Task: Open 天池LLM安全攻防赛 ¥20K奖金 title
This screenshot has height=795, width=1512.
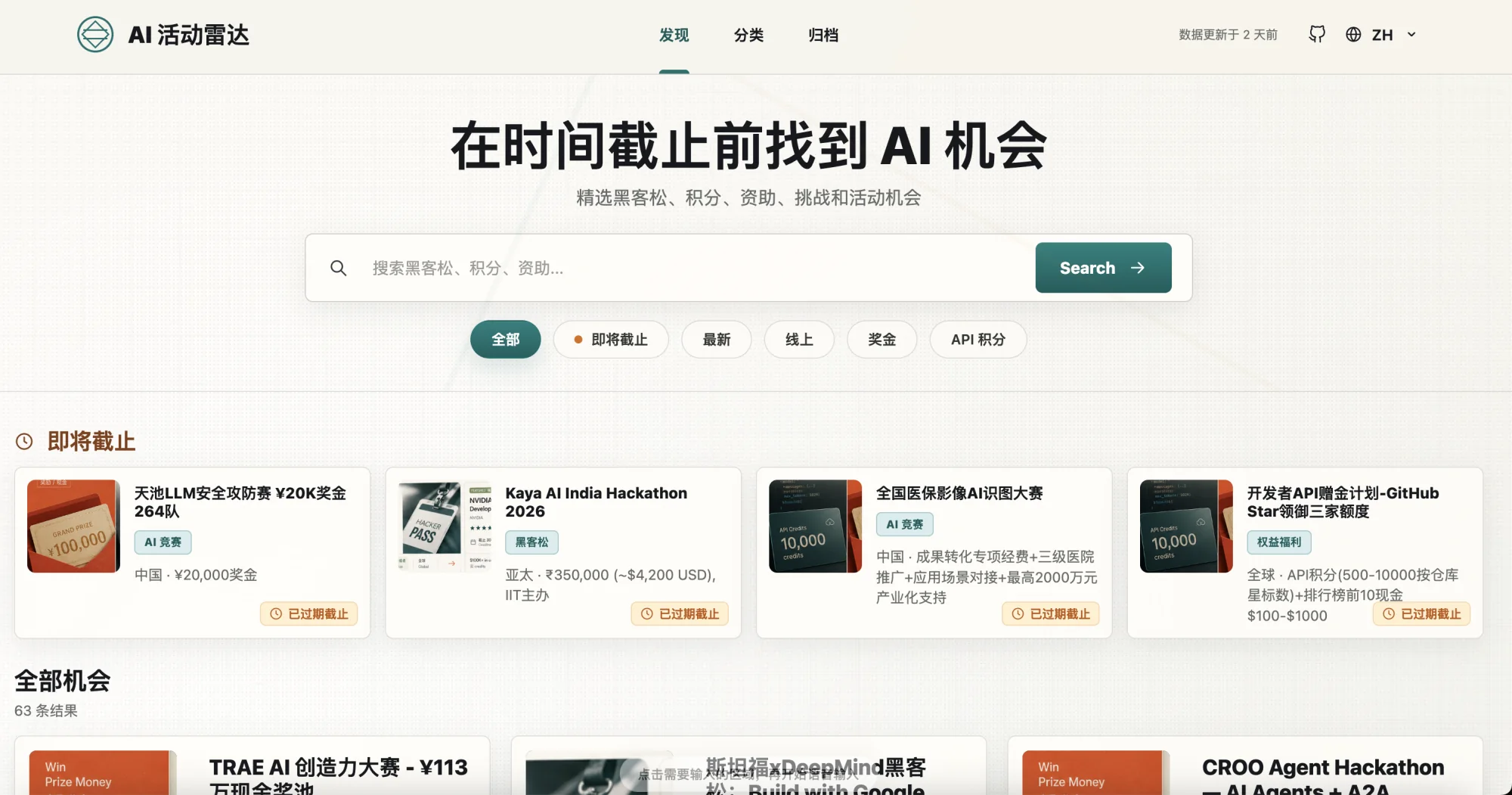Action: pos(240,502)
